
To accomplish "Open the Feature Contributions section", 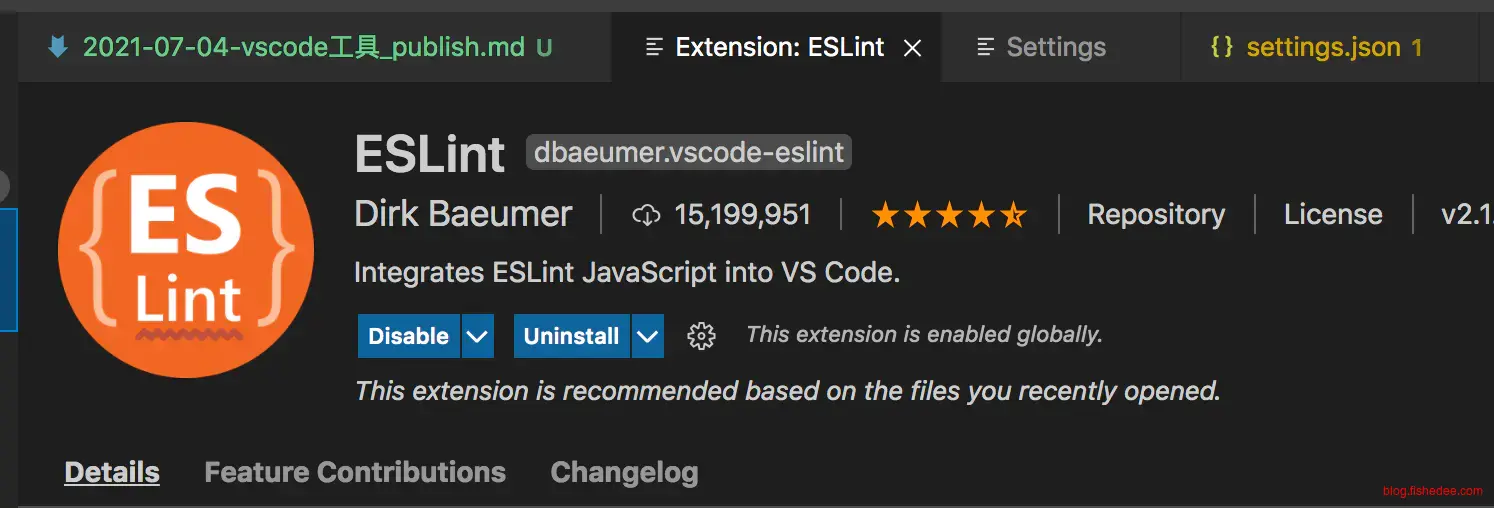I will (x=355, y=472).
